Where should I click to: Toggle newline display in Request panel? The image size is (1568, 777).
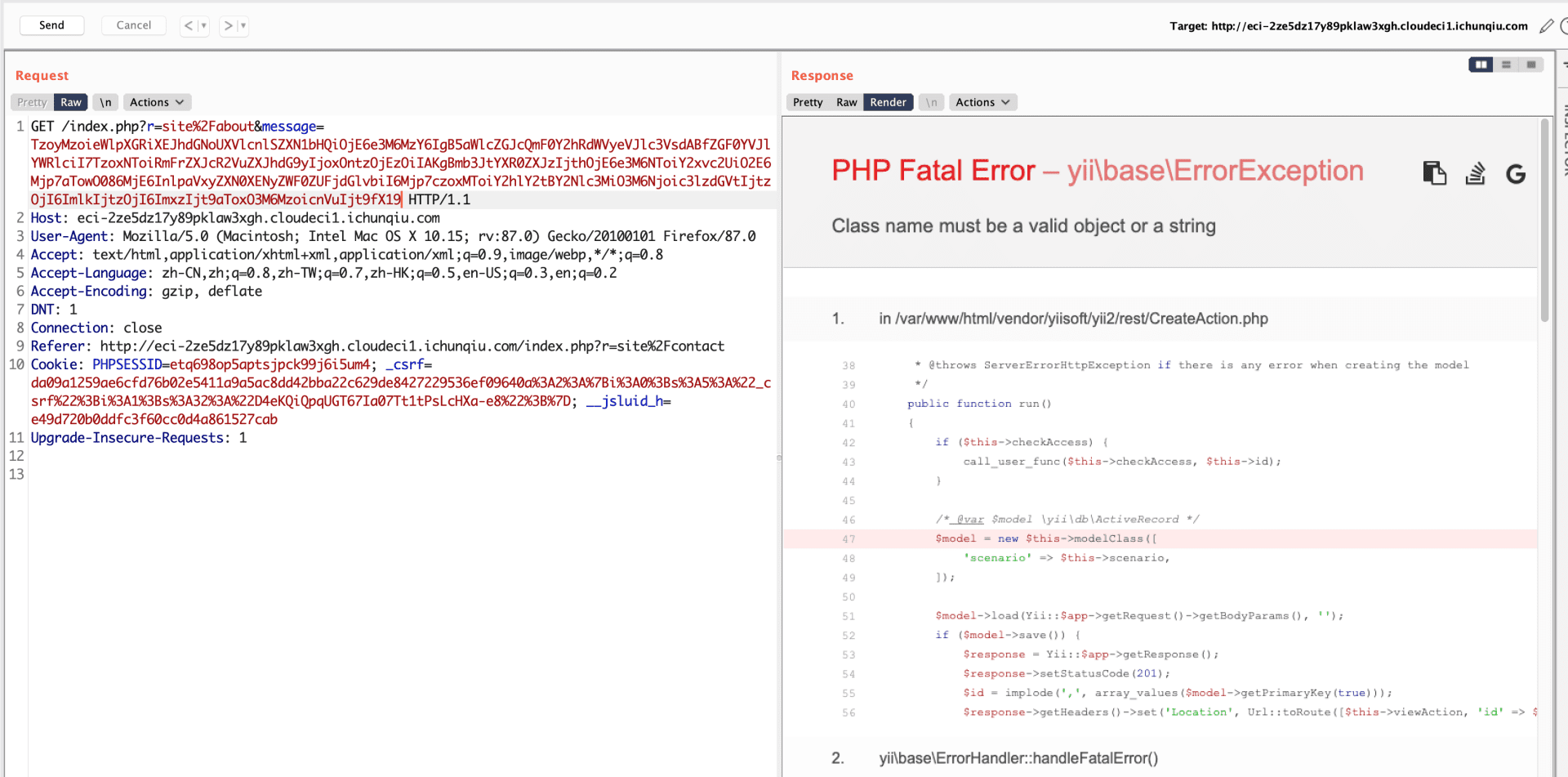point(105,102)
